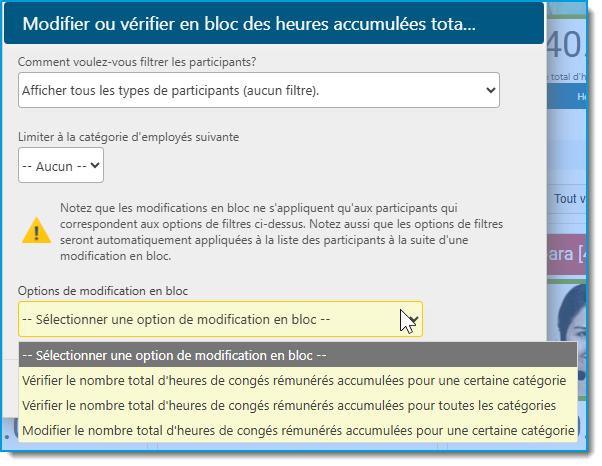The image size is (602, 466).
Task: Click the 'Options de modification en bloc' label
Action: tap(103, 291)
